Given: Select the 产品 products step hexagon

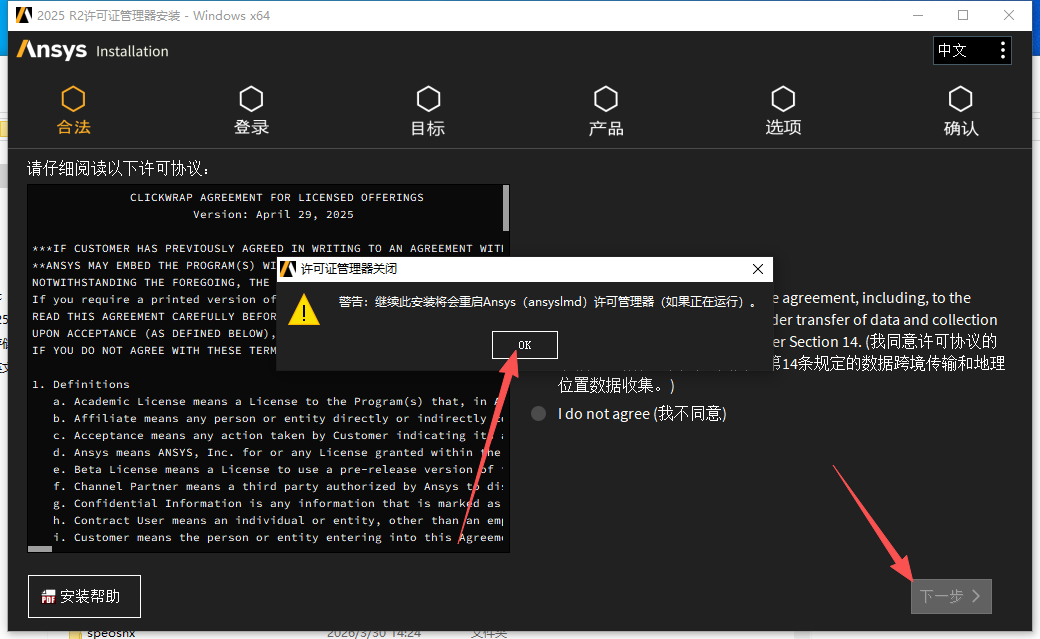Looking at the screenshot, I should coord(605,100).
